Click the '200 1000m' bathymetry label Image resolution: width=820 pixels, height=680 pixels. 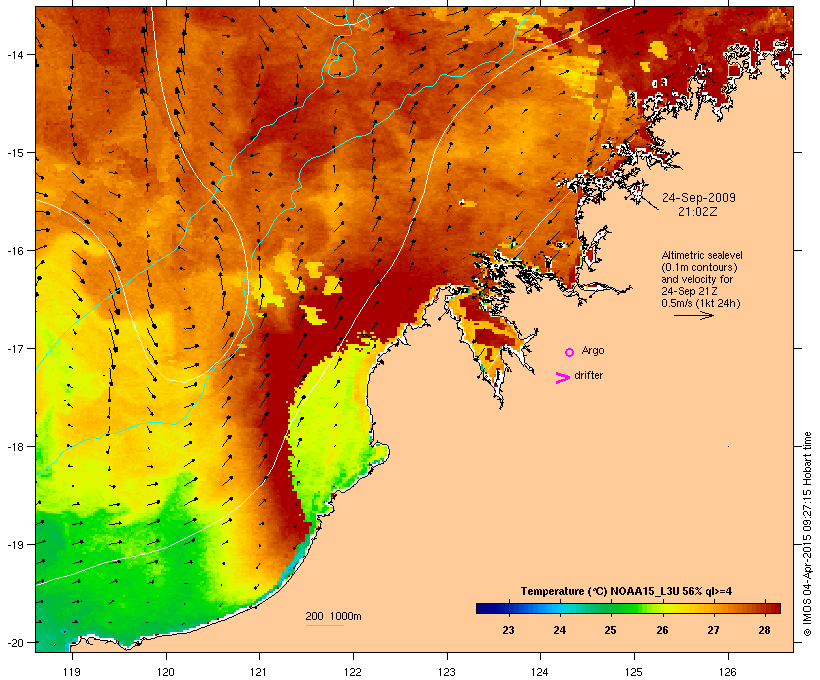[333, 616]
